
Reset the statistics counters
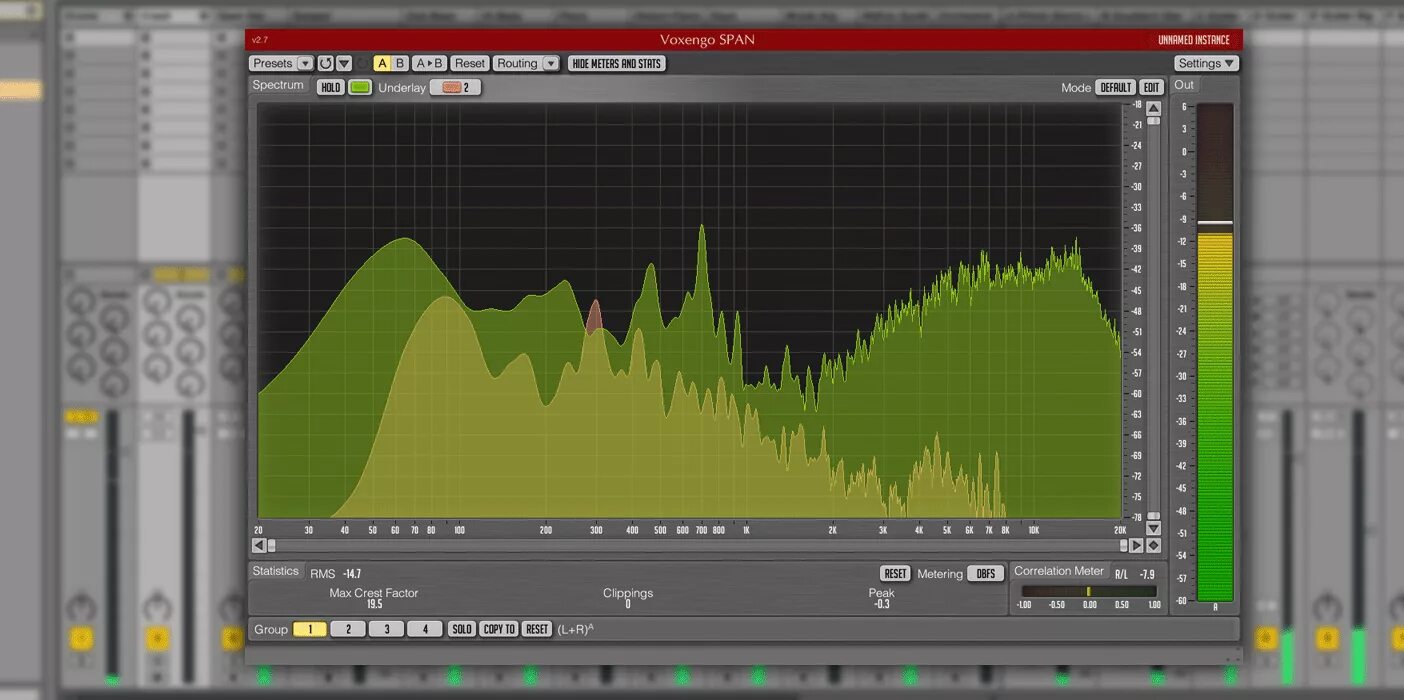tap(895, 573)
